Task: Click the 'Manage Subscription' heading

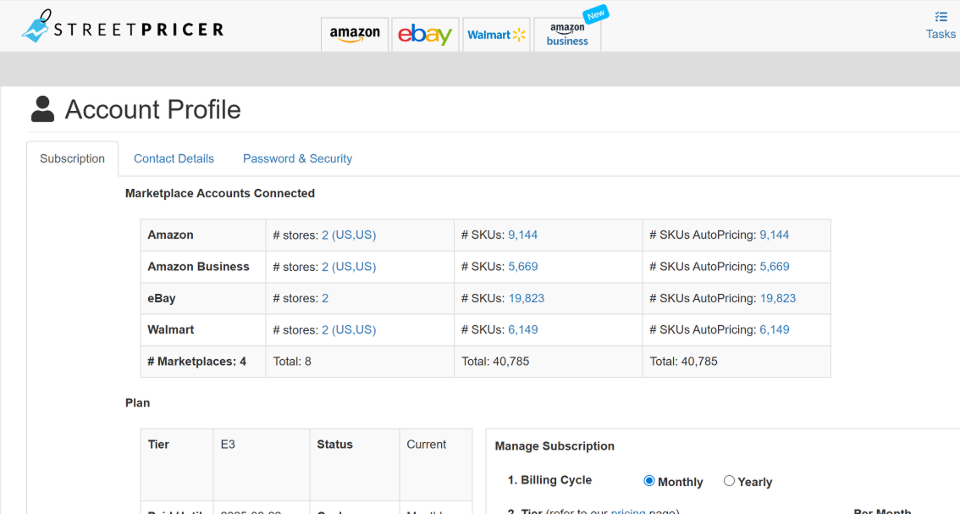Action: [555, 446]
